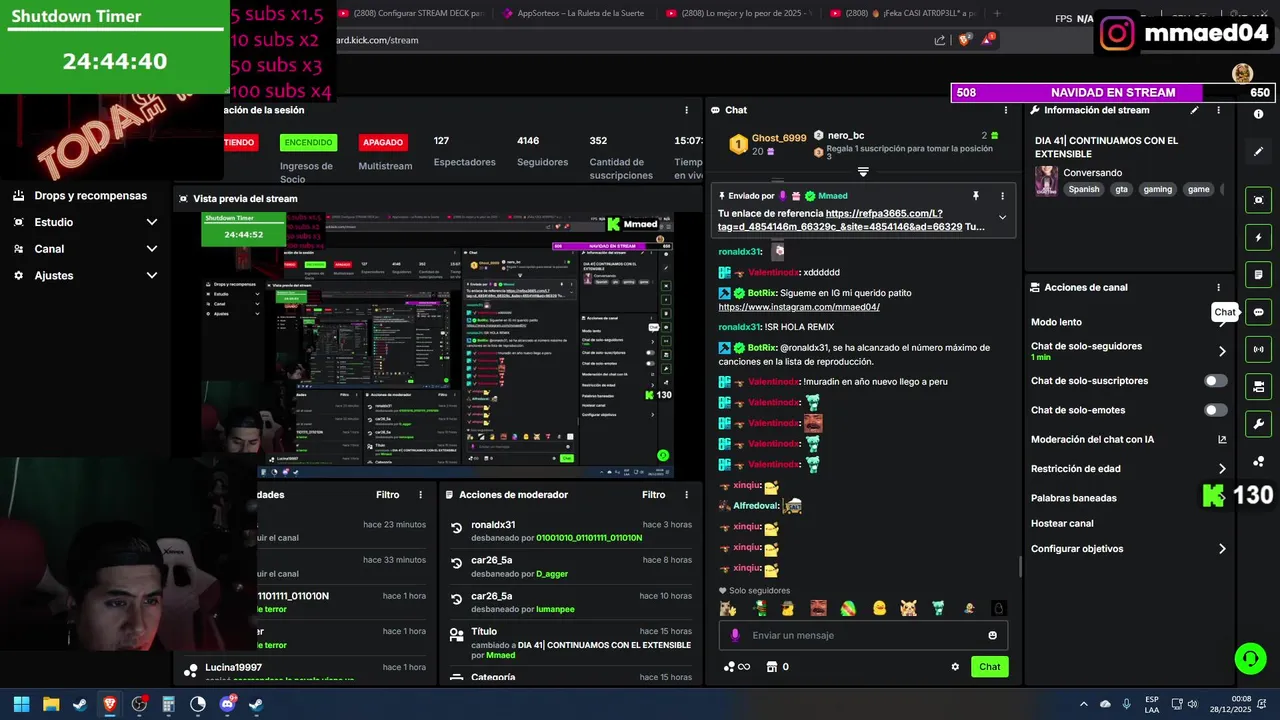Expand the pinned message chevron

point(1002,217)
